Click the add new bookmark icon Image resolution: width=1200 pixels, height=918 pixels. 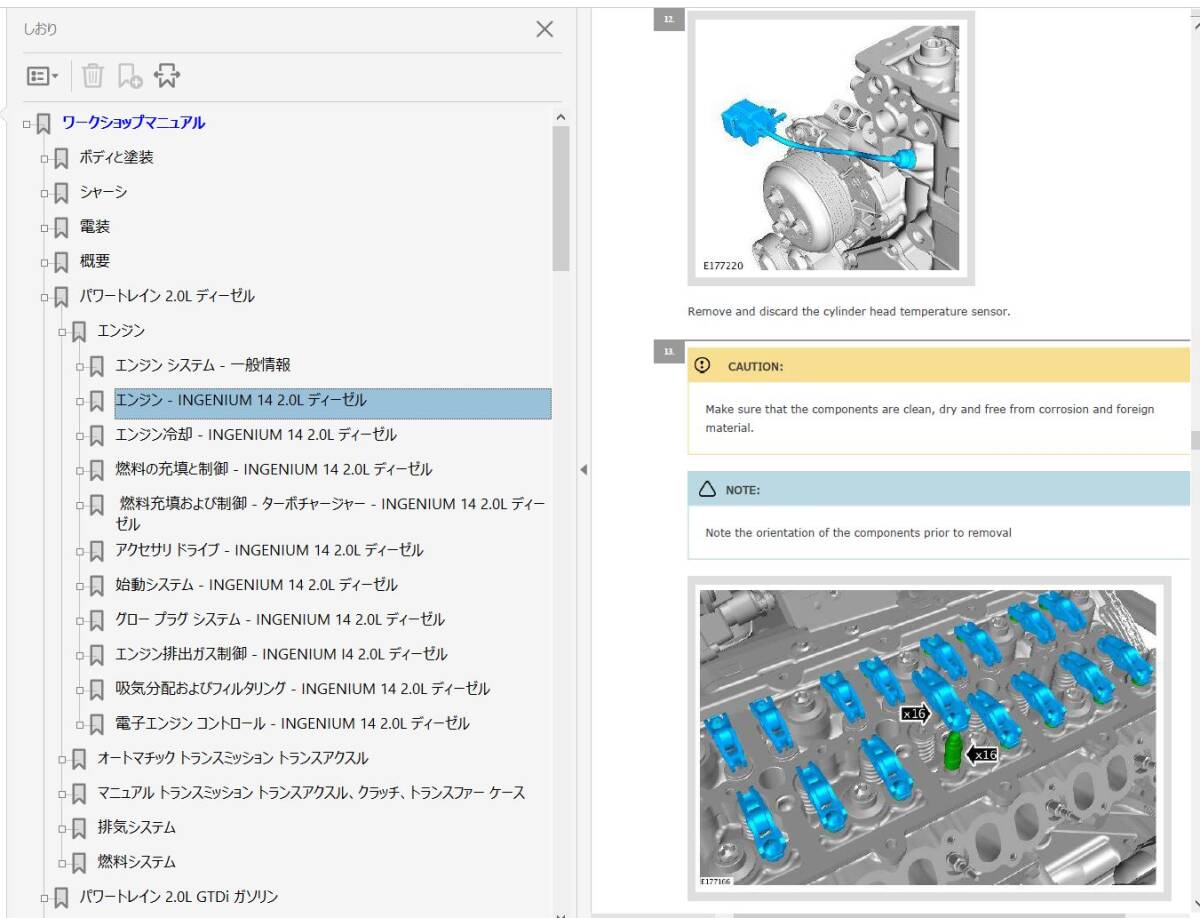pyautogui.click(x=130, y=76)
